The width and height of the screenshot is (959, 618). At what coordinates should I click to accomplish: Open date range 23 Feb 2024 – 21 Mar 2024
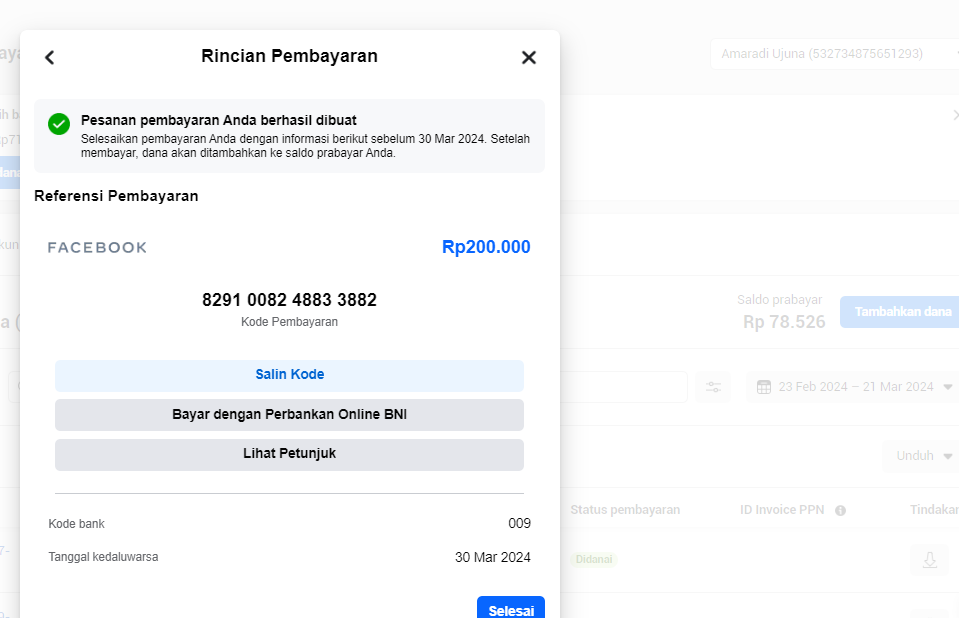(854, 387)
